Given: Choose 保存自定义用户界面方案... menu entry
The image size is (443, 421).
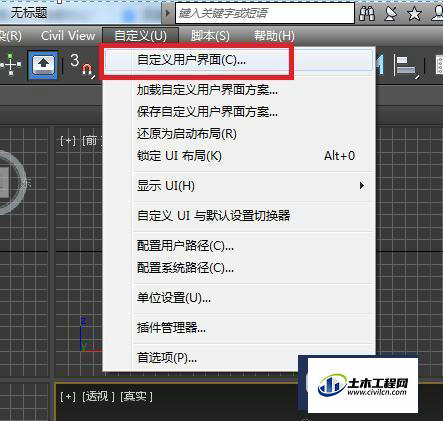Looking at the screenshot, I should coord(238,112).
